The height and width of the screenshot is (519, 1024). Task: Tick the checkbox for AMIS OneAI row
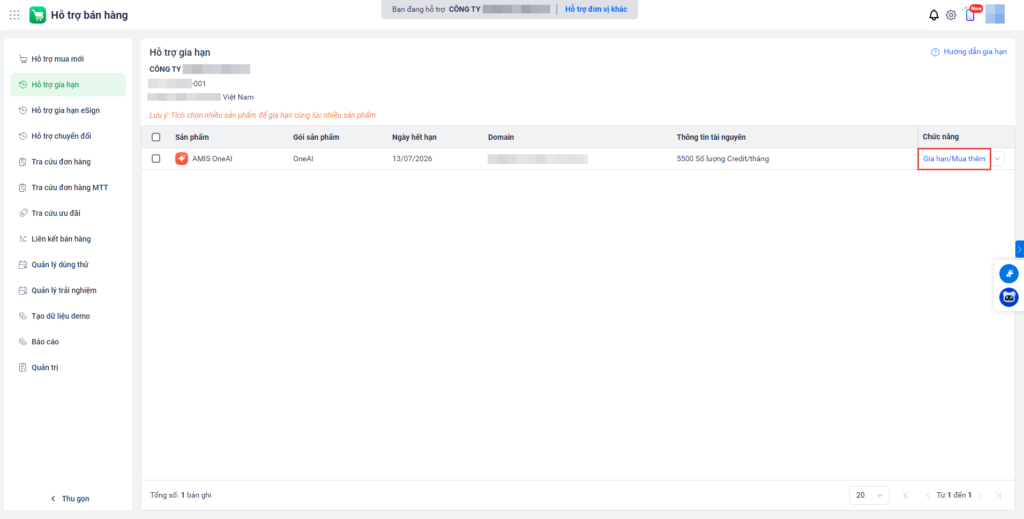155,158
